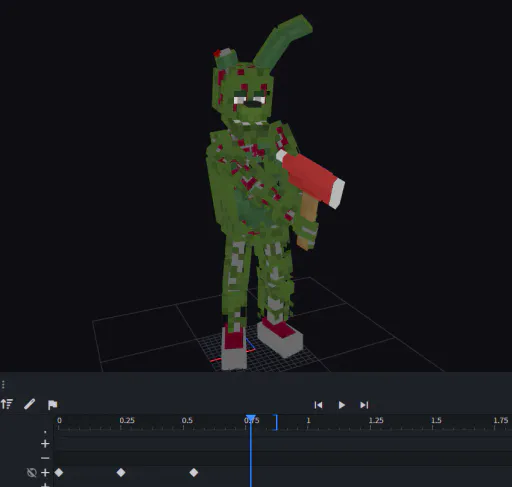Click the sort-order icon with up arrow
Screen dimensions: 512x487
click(7, 404)
